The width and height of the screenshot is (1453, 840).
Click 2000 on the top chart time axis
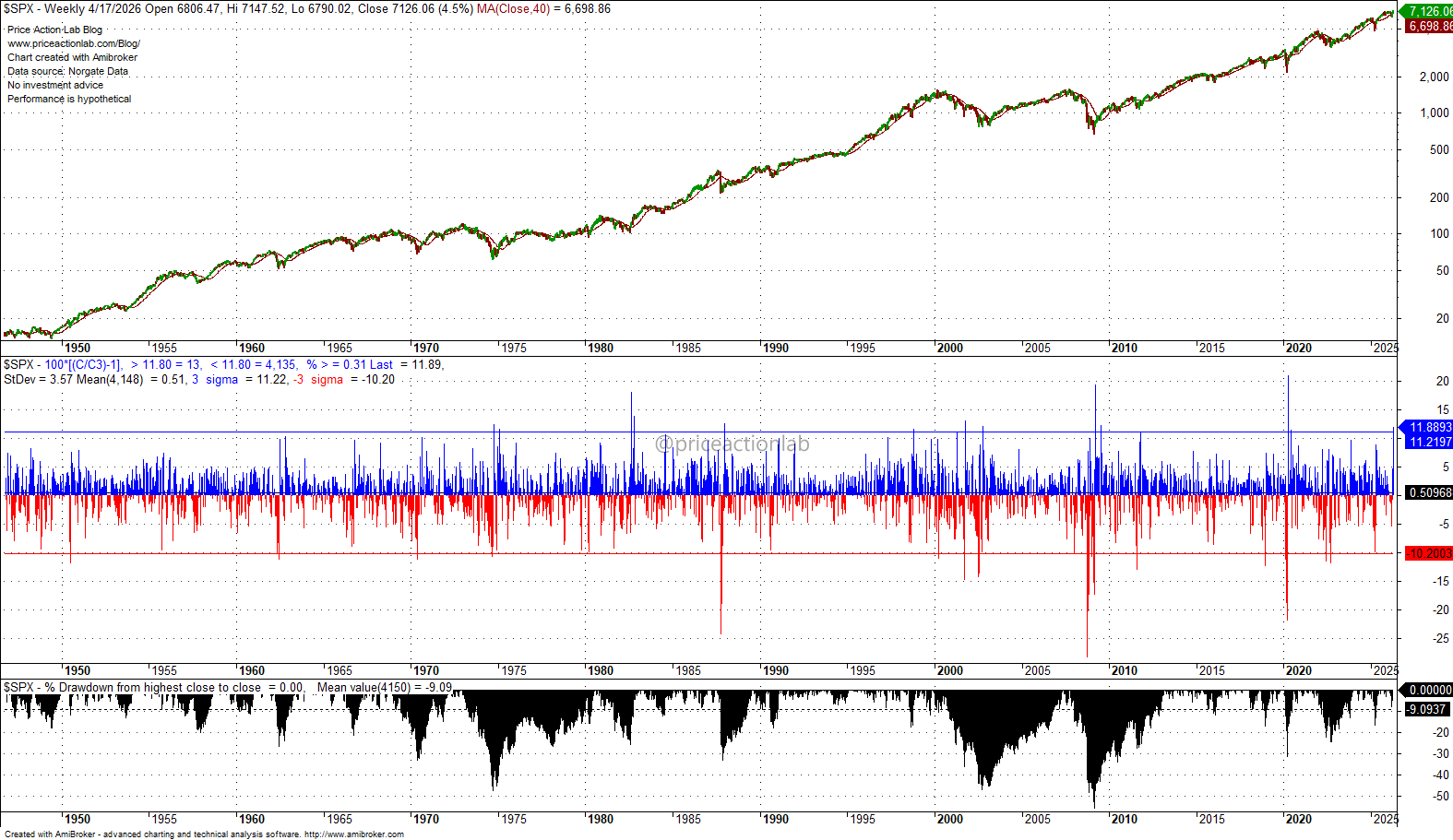point(949,348)
